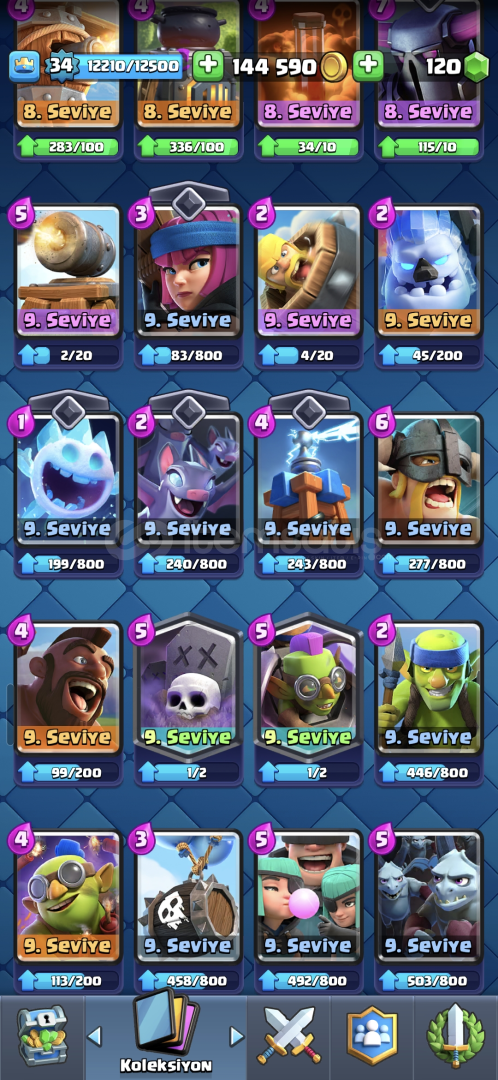Tap the green plus beside gold

[369, 66]
